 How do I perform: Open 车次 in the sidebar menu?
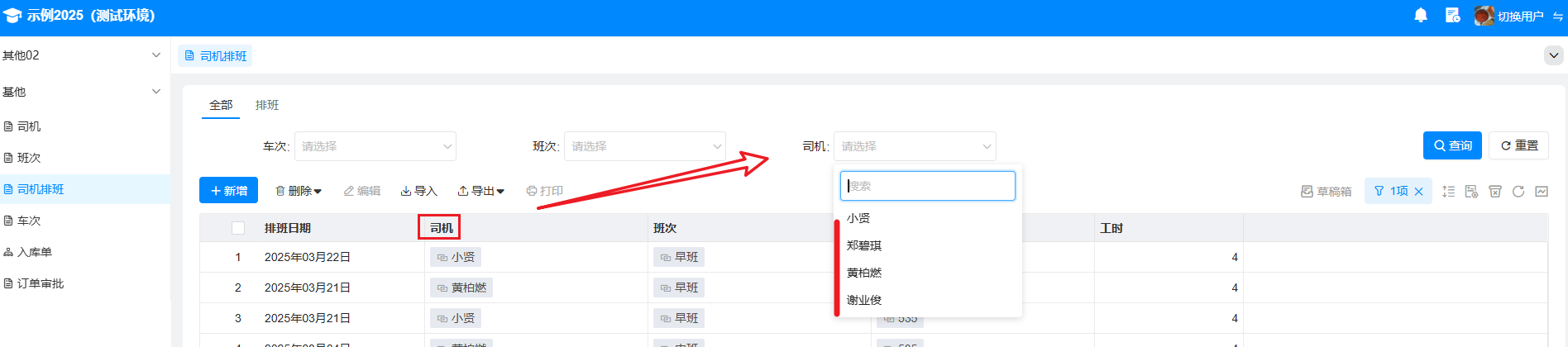click(29, 221)
